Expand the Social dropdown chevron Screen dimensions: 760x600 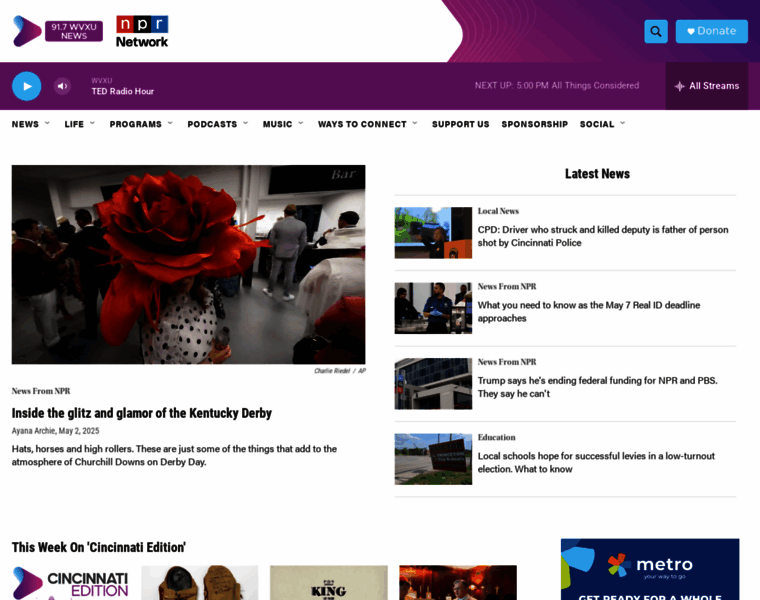click(623, 124)
